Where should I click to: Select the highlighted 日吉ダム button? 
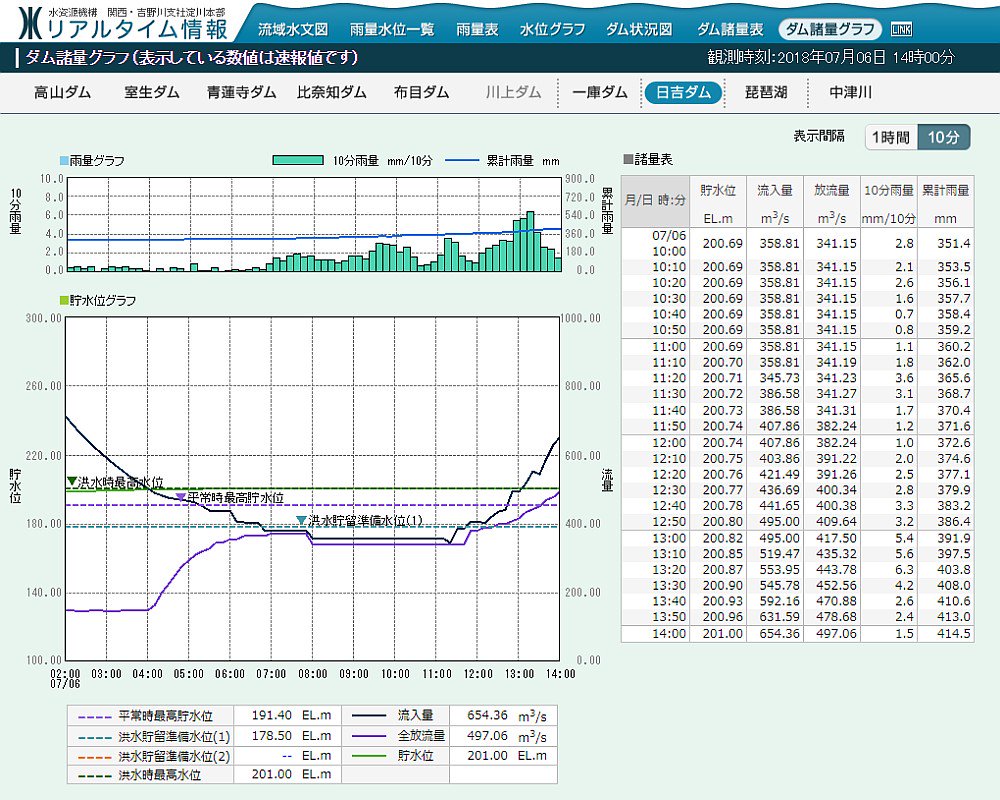pyautogui.click(x=683, y=93)
